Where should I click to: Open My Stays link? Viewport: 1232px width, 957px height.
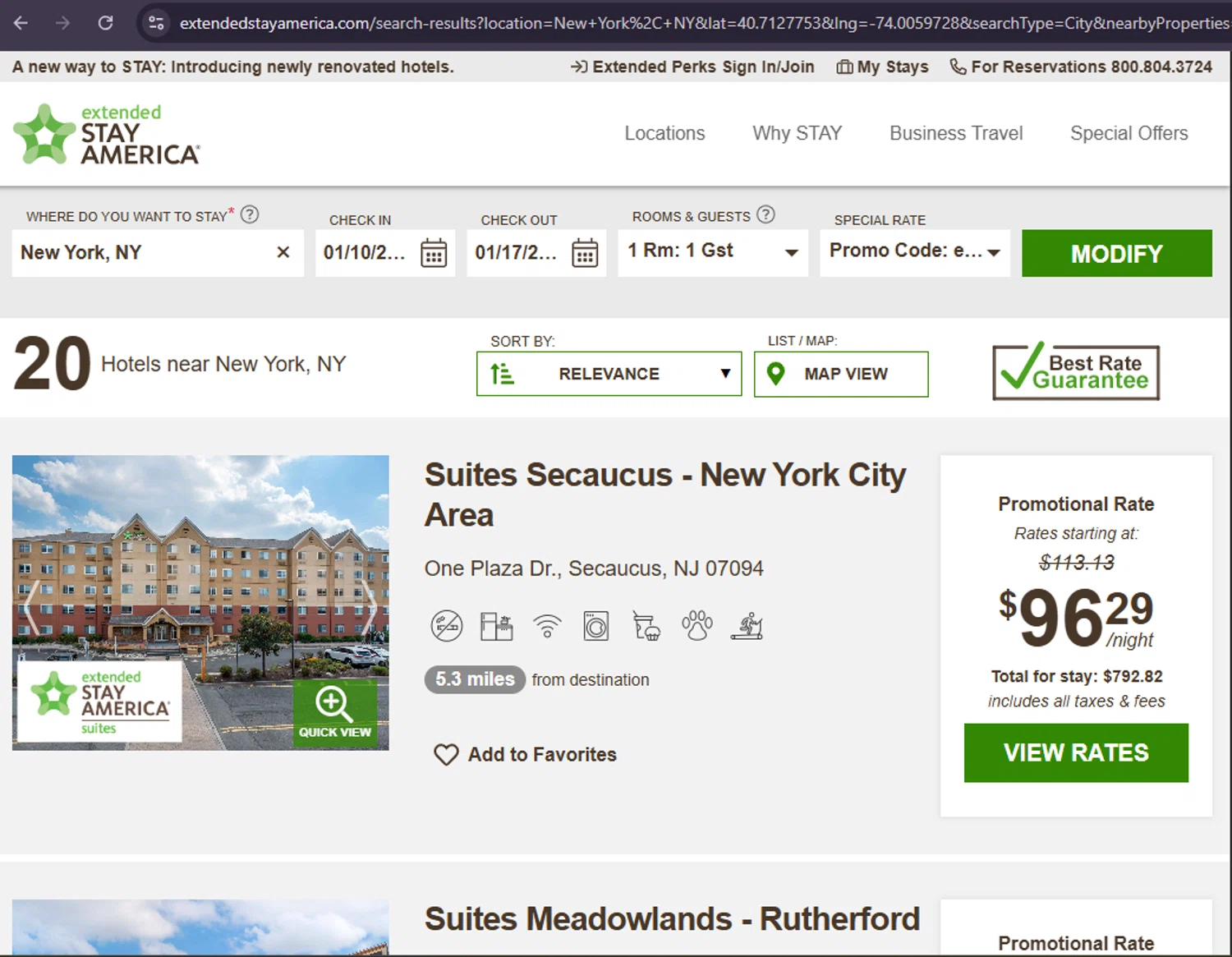[882, 67]
